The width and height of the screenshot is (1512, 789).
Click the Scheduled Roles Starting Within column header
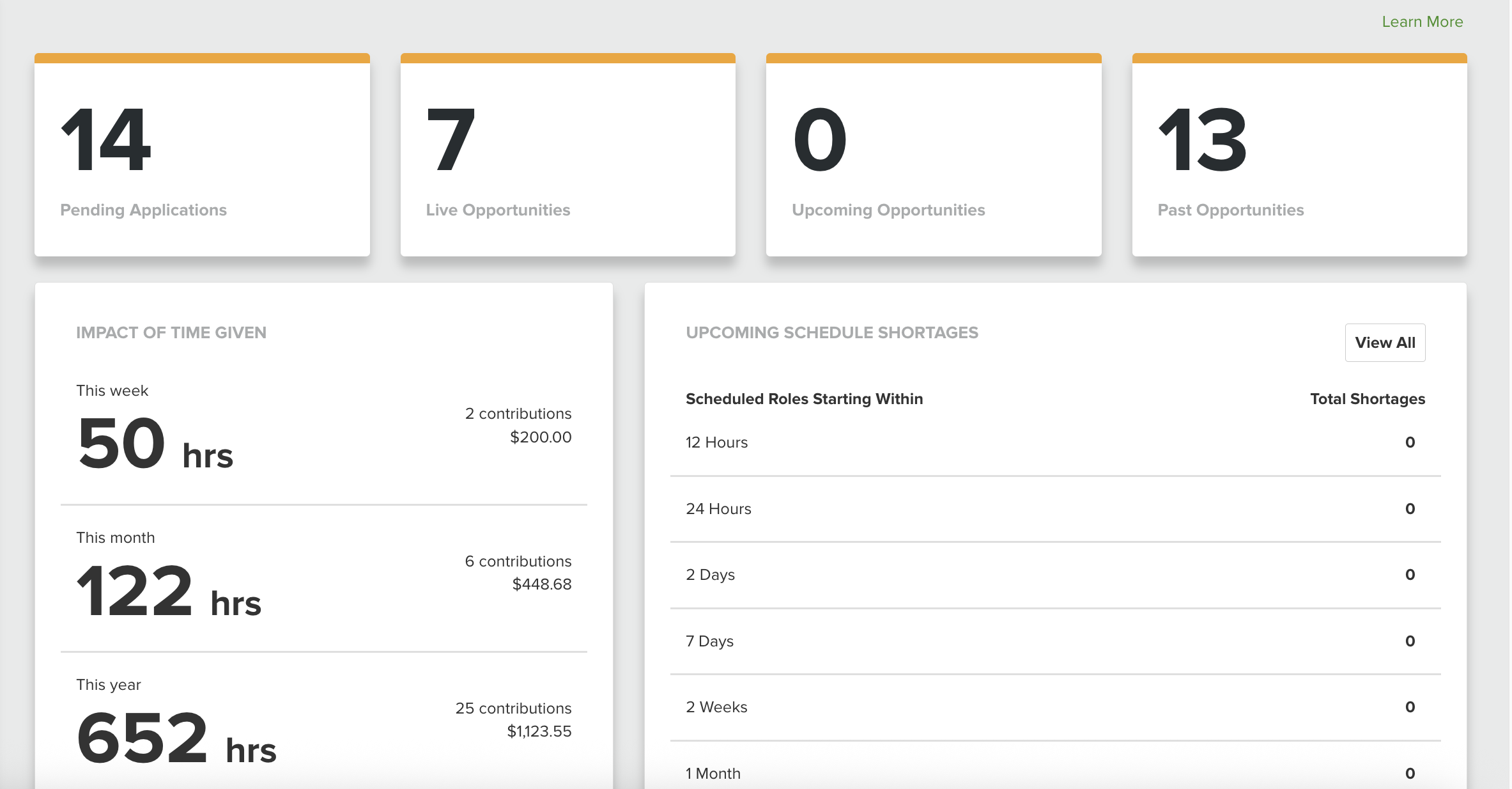[x=804, y=398]
